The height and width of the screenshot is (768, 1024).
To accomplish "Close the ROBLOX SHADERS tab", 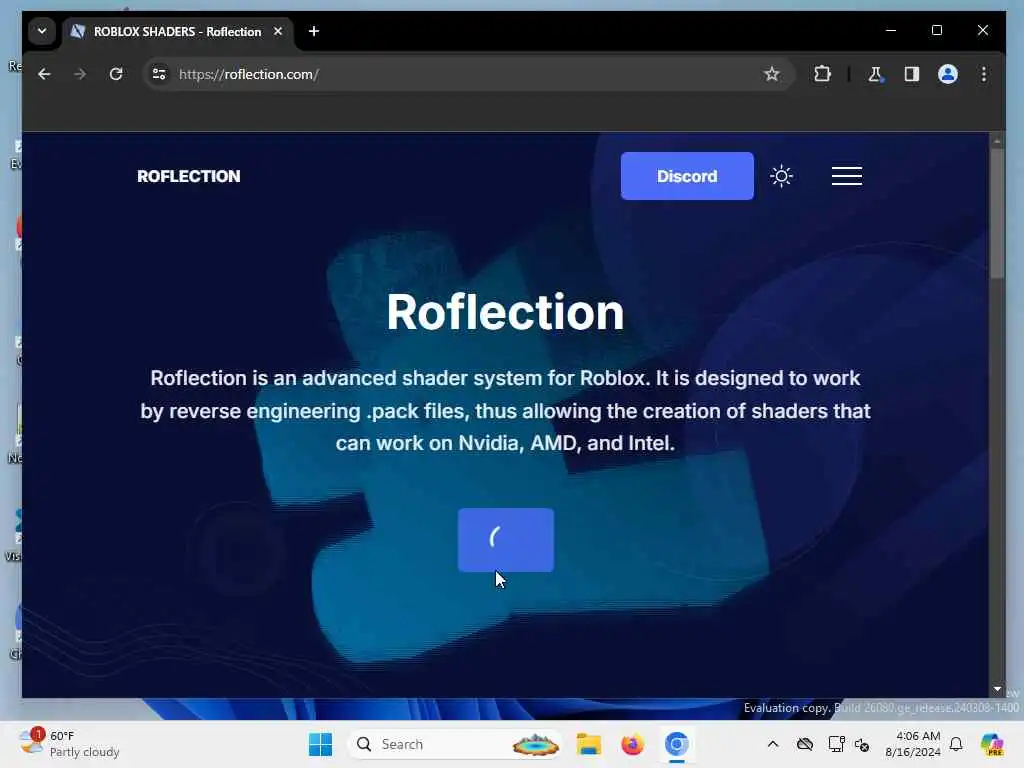I will tap(278, 31).
